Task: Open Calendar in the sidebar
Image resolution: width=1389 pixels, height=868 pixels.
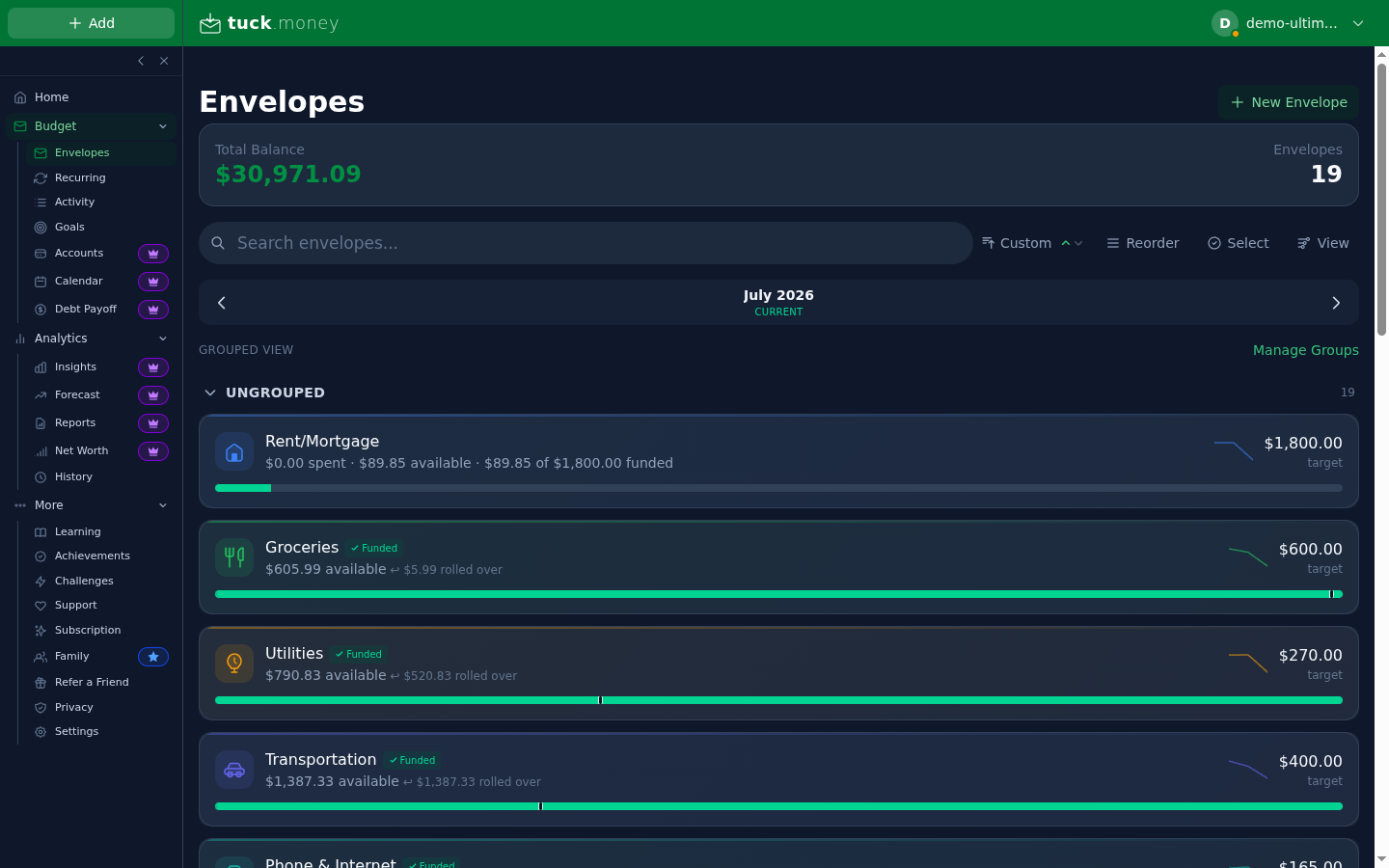Action: (79, 282)
